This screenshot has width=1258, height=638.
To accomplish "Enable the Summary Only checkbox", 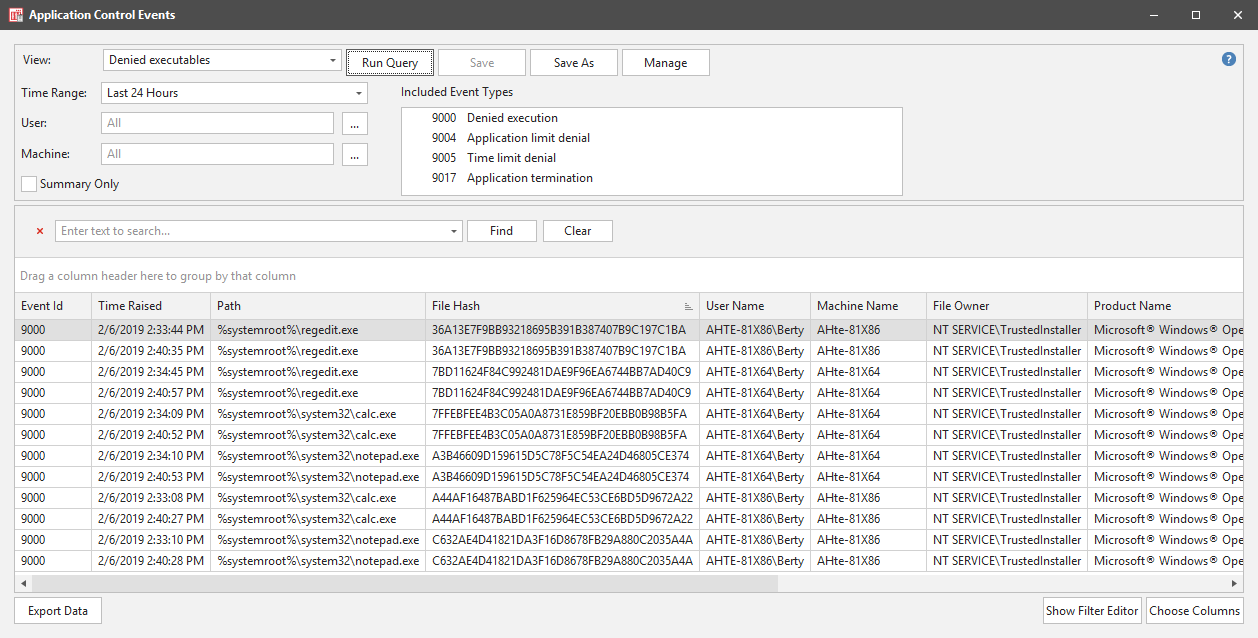I will pyautogui.click(x=30, y=184).
